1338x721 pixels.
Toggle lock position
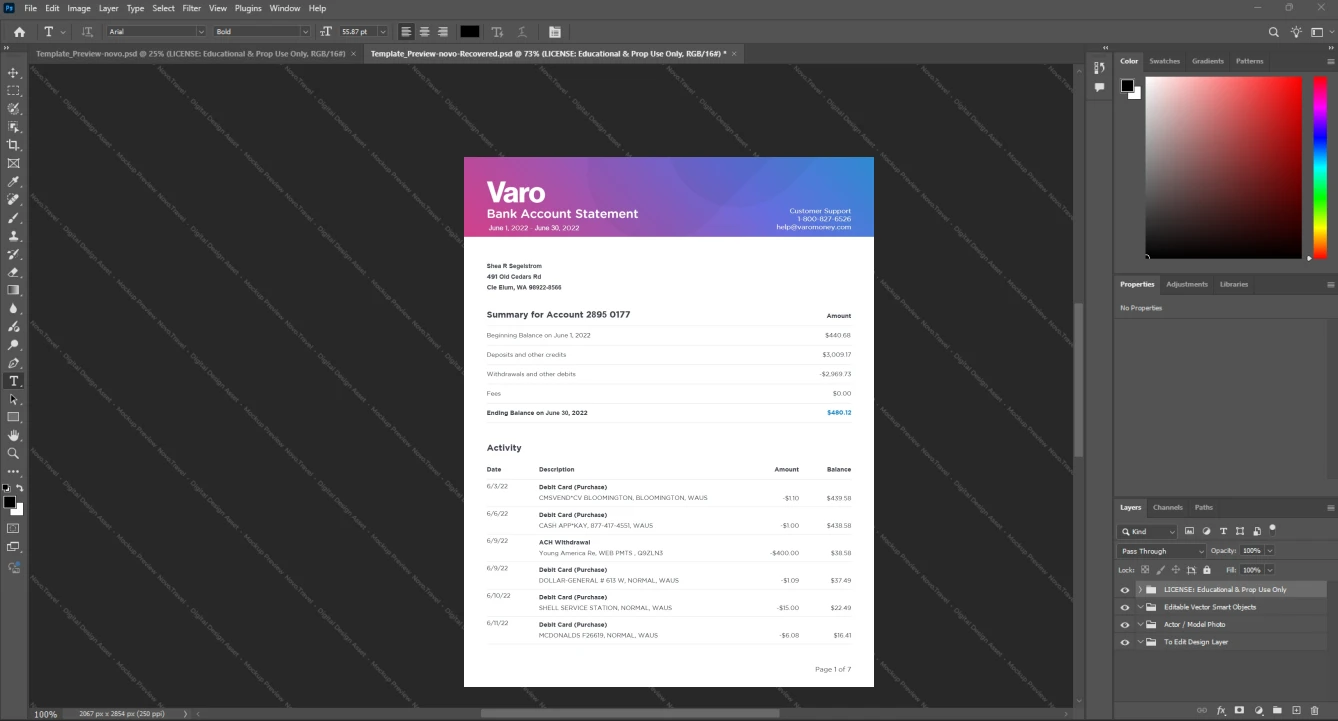point(1175,570)
